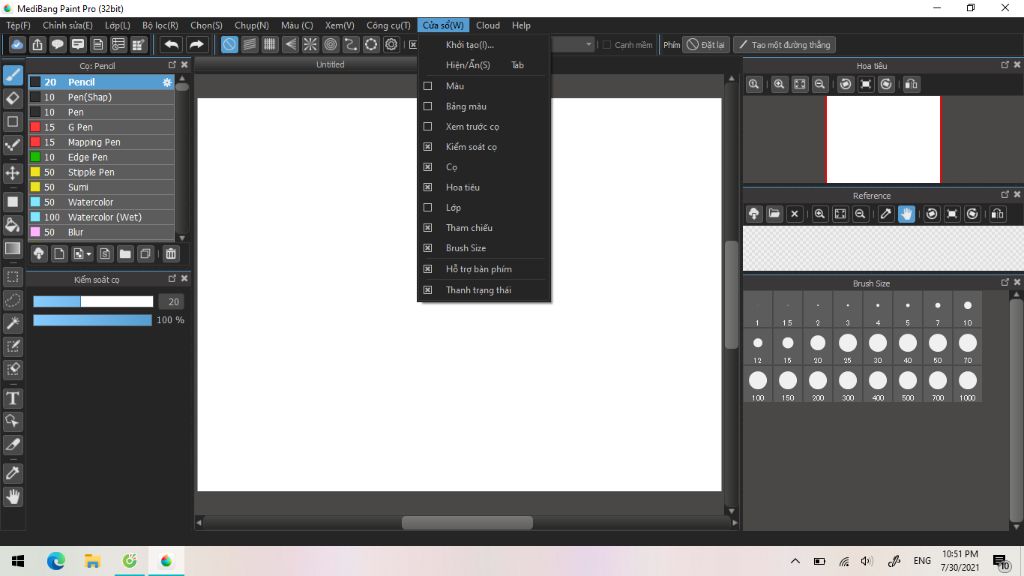Viewport: 1024px width, 576px height.
Task: Uncheck the Brush Size window option
Action: 428,248
